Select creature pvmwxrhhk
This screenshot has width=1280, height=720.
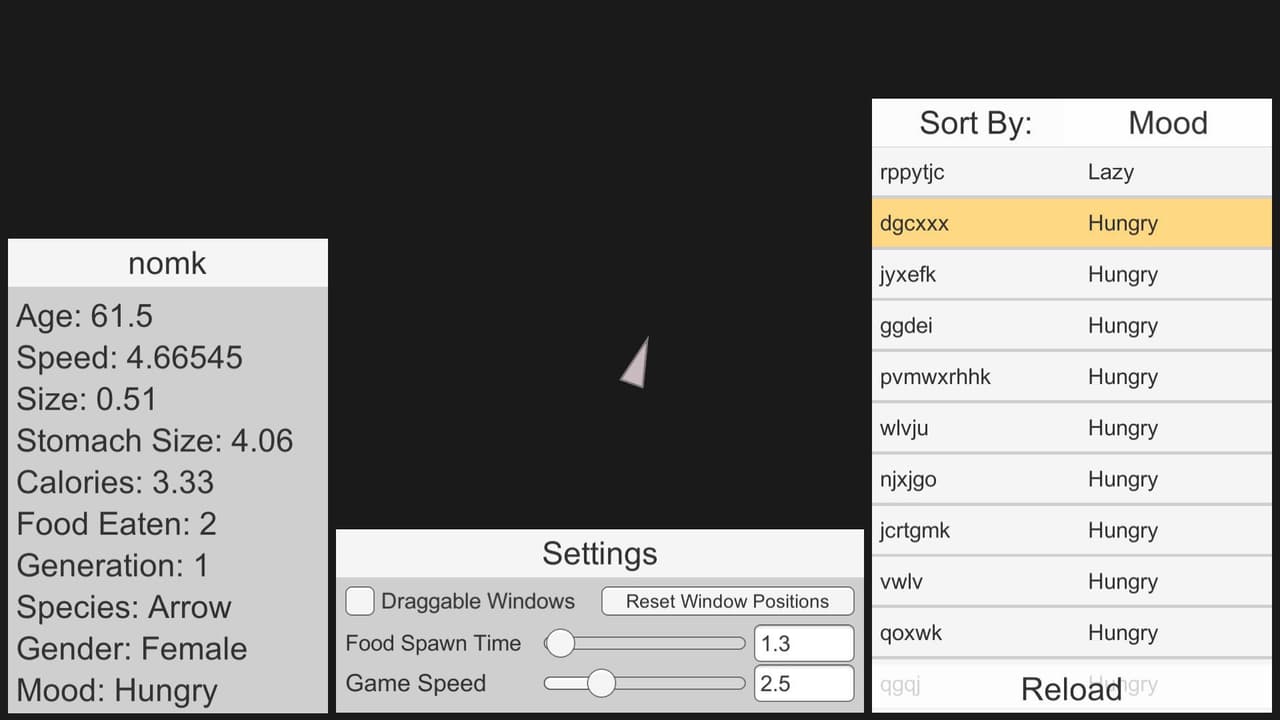tap(1071, 377)
